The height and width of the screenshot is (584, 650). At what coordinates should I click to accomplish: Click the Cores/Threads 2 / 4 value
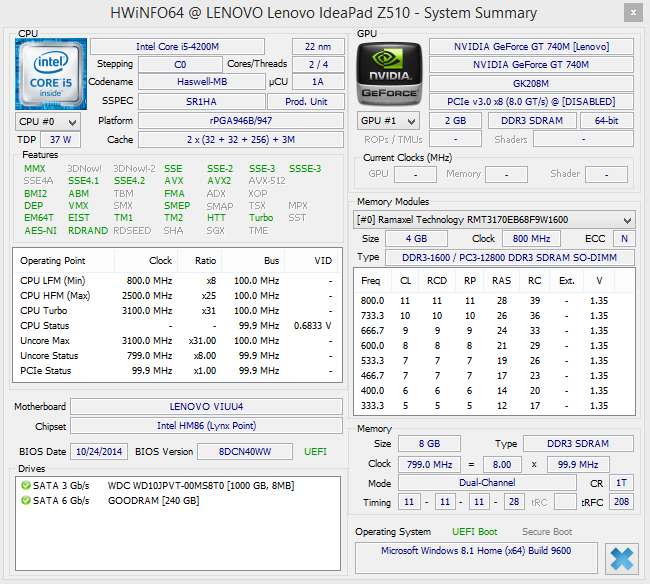coord(318,64)
